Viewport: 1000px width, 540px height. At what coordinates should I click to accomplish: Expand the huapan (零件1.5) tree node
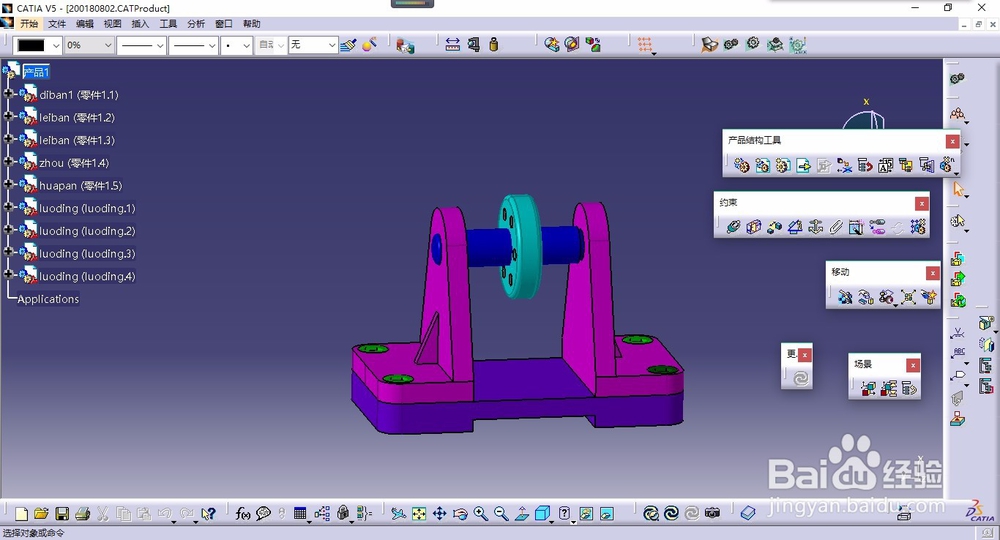(8, 184)
